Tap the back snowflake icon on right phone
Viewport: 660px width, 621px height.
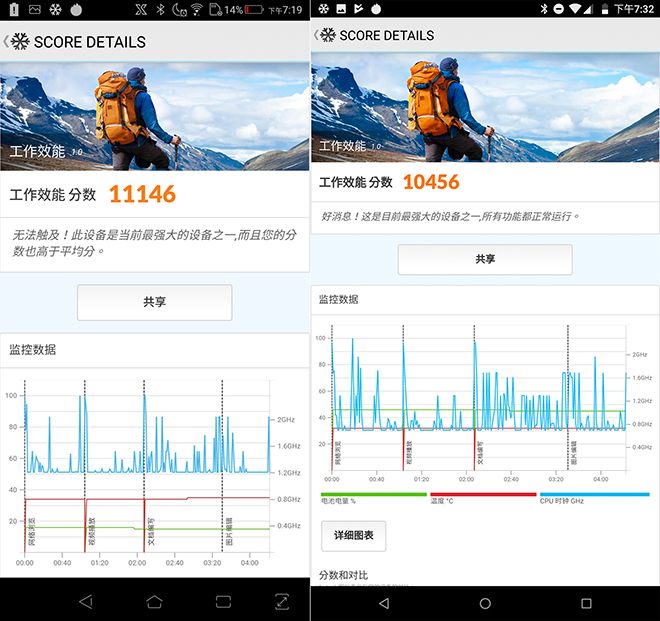[325, 35]
